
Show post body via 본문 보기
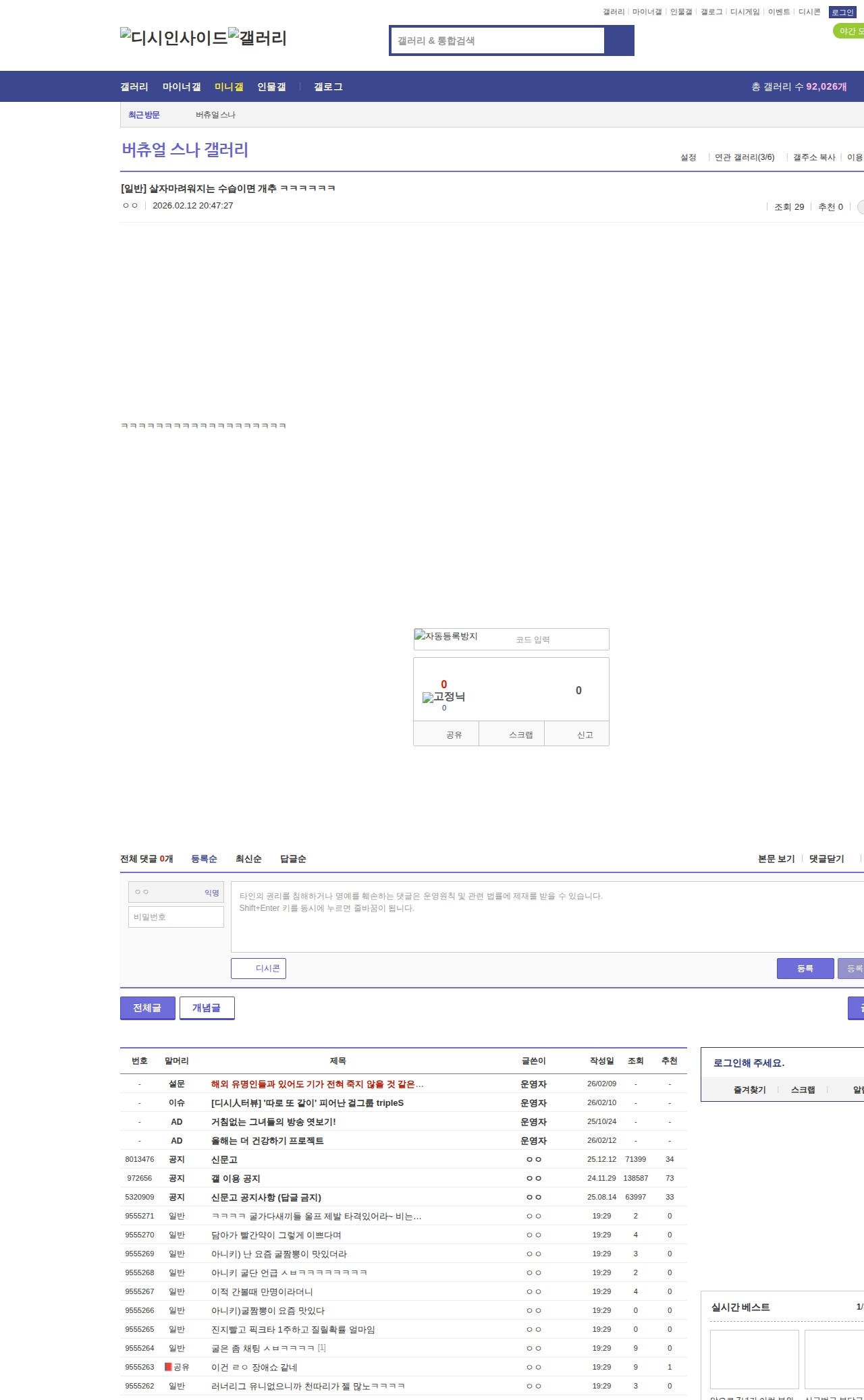point(776,859)
